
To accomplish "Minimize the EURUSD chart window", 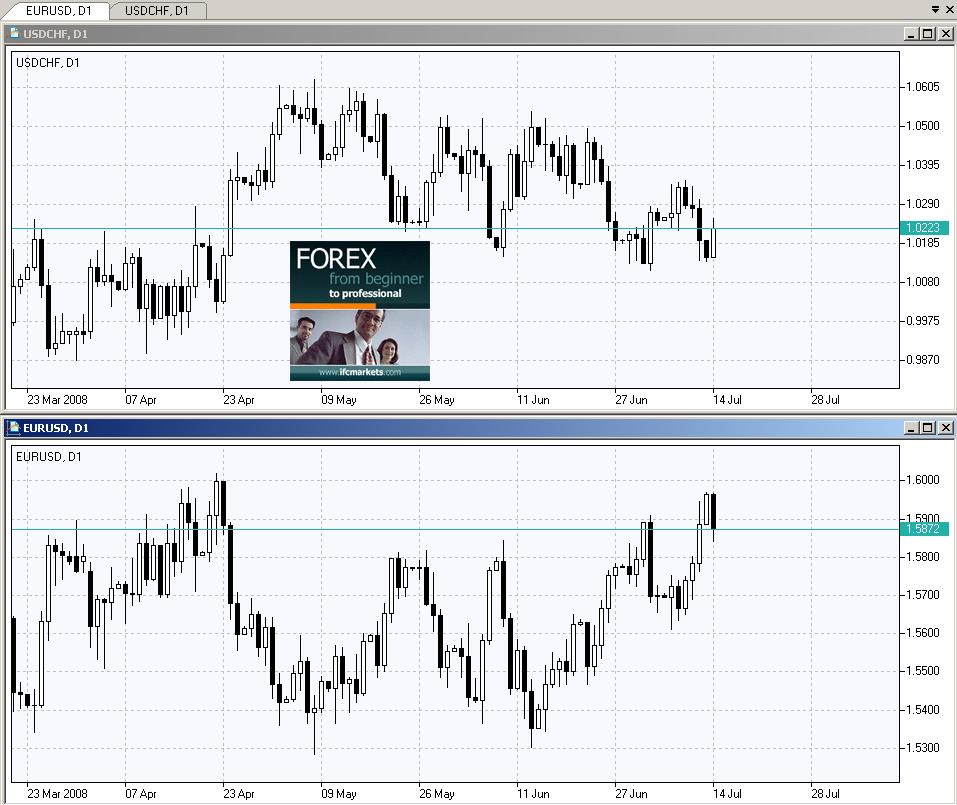I will click(911, 428).
